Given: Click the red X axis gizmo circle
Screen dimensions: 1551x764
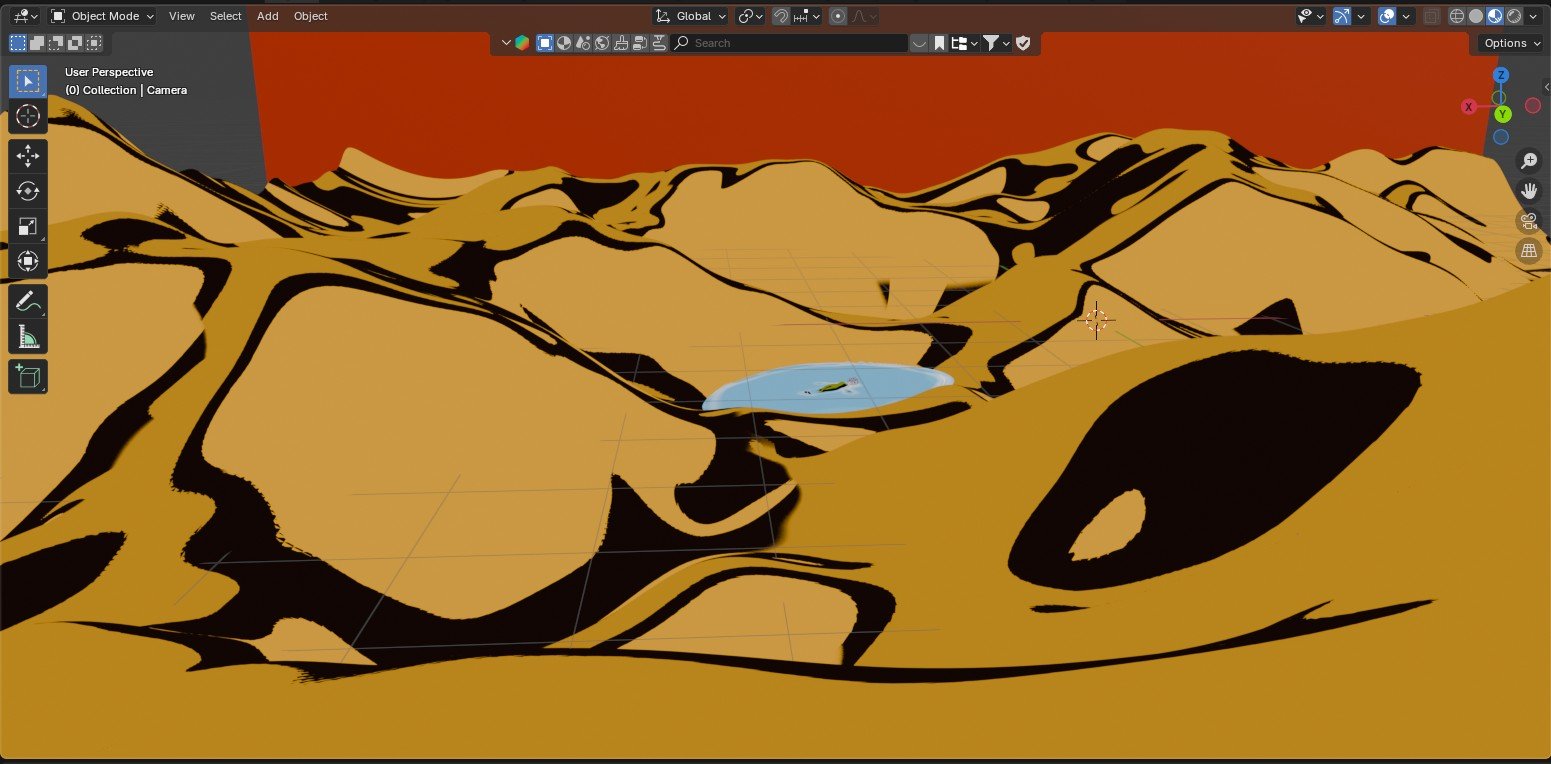Looking at the screenshot, I should tap(1469, 107).
